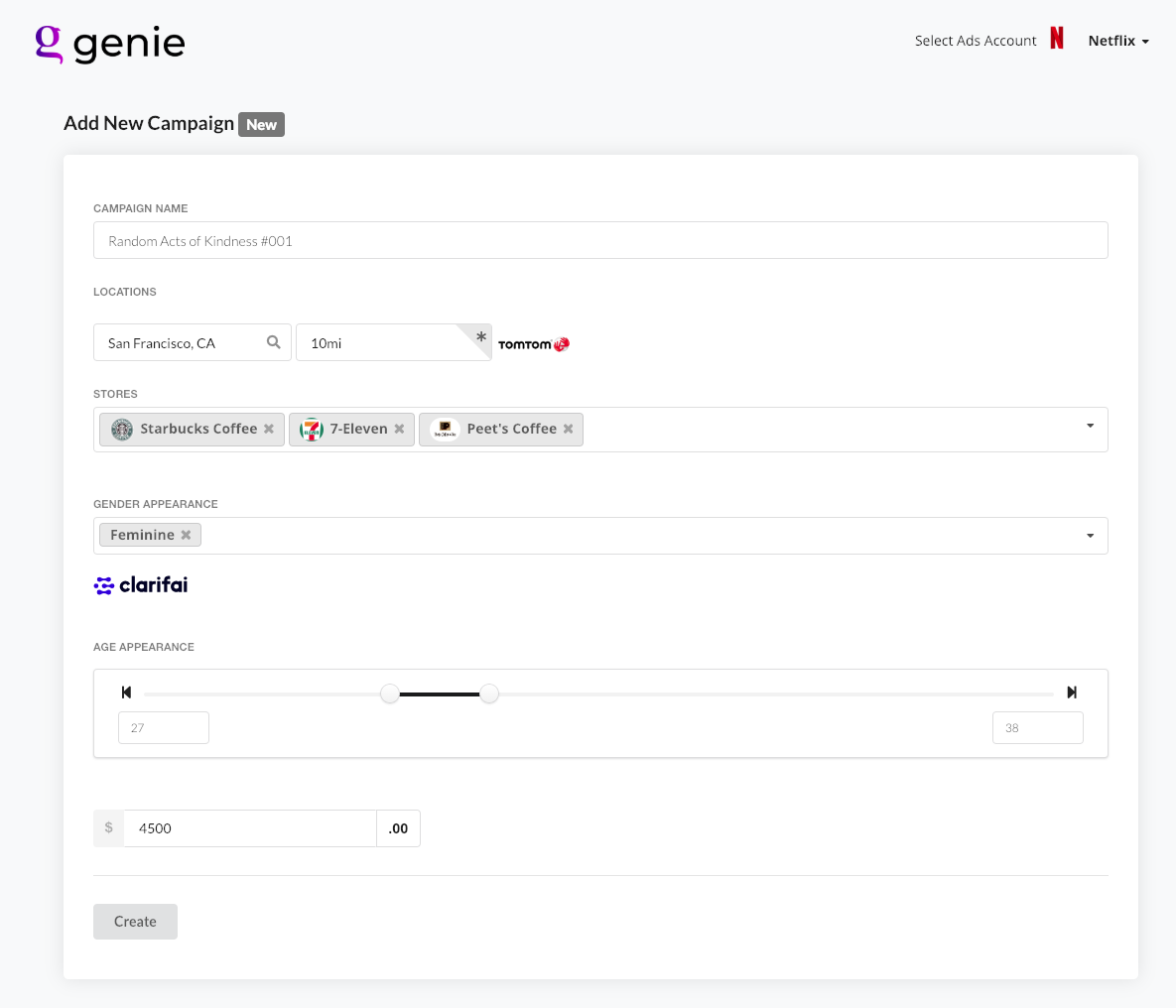Expand the Stores dropdown arrow
Screen dimensions: 1176x1008
(x=1090, y=426)
